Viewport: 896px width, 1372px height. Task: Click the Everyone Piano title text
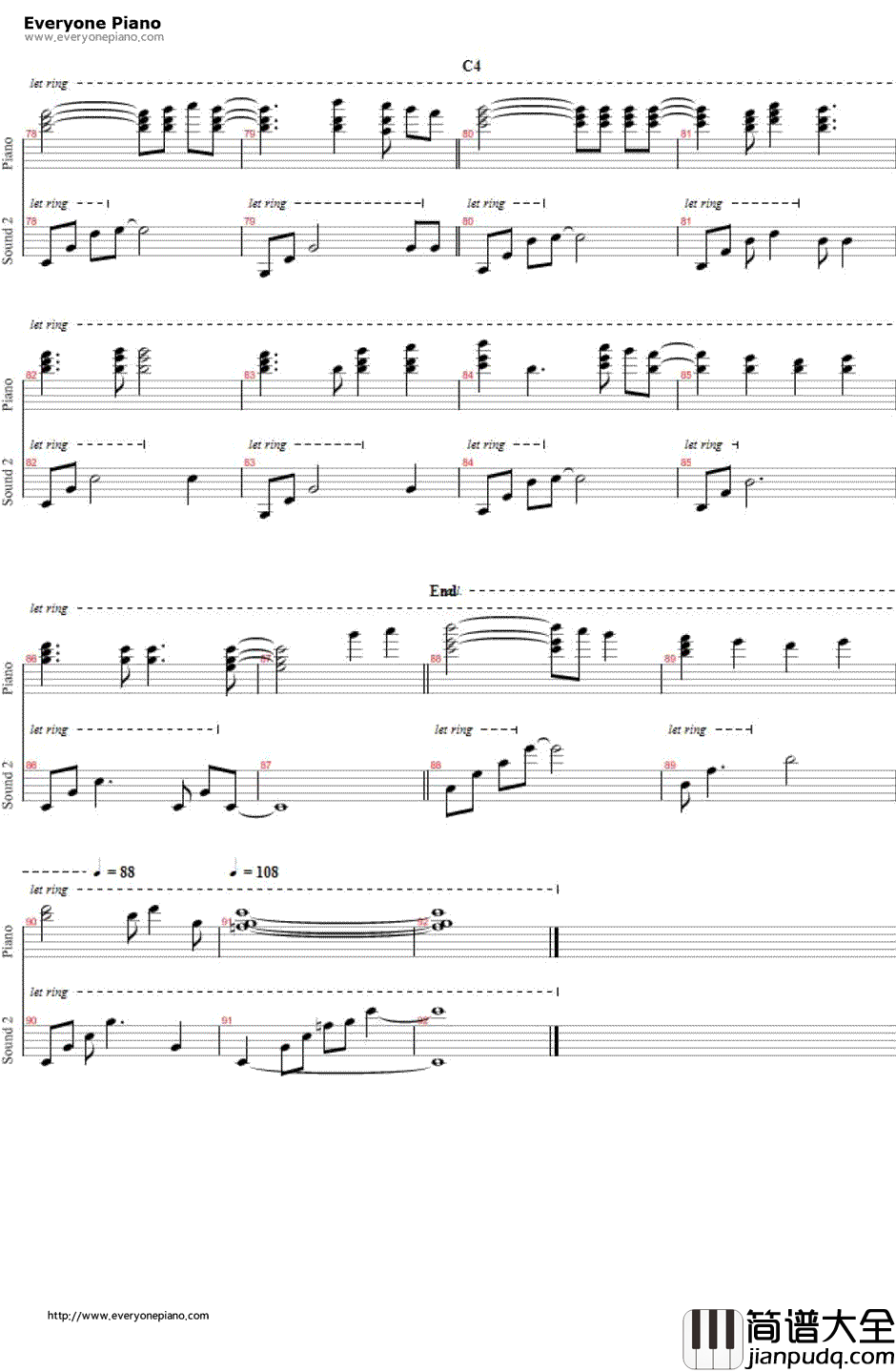point(92,22)
